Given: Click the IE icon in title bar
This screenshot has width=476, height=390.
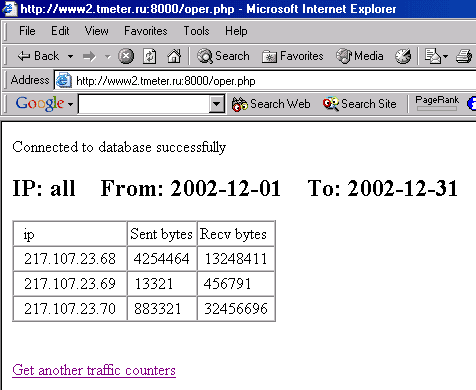Looking at the screenshot, I should tap(9, 9).
